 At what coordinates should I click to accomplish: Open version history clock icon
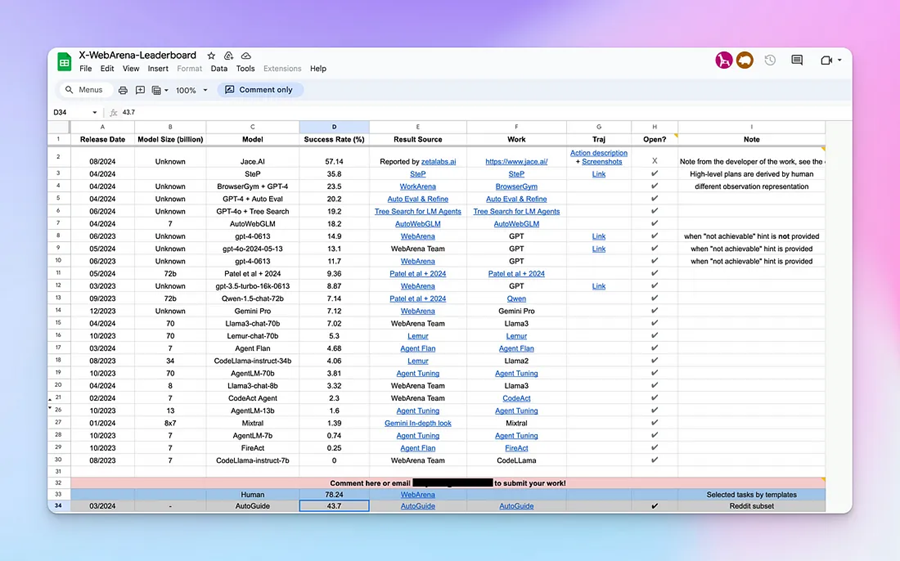770,60
